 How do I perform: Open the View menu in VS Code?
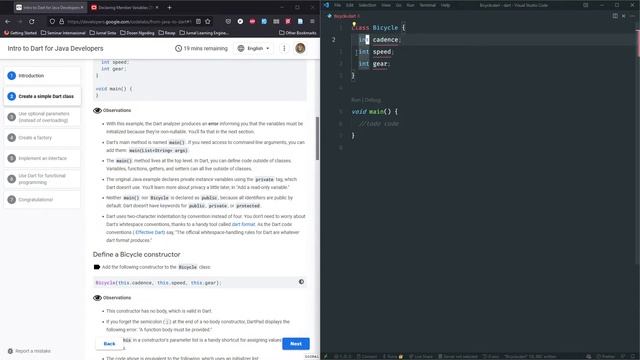(386, 5)
